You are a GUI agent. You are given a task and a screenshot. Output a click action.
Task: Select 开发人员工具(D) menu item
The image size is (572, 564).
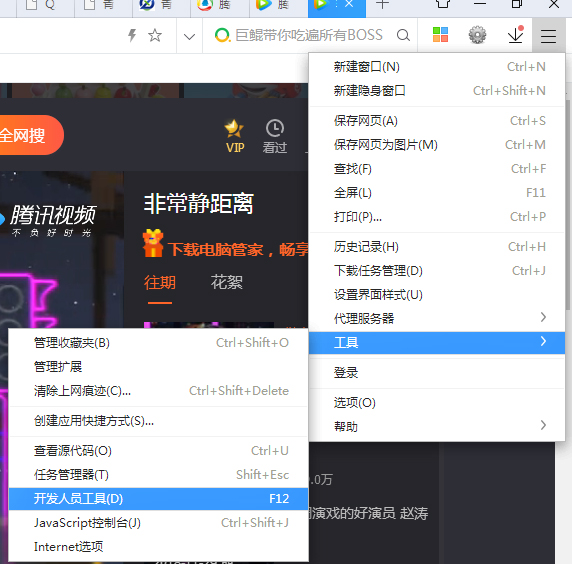point(158,499)
